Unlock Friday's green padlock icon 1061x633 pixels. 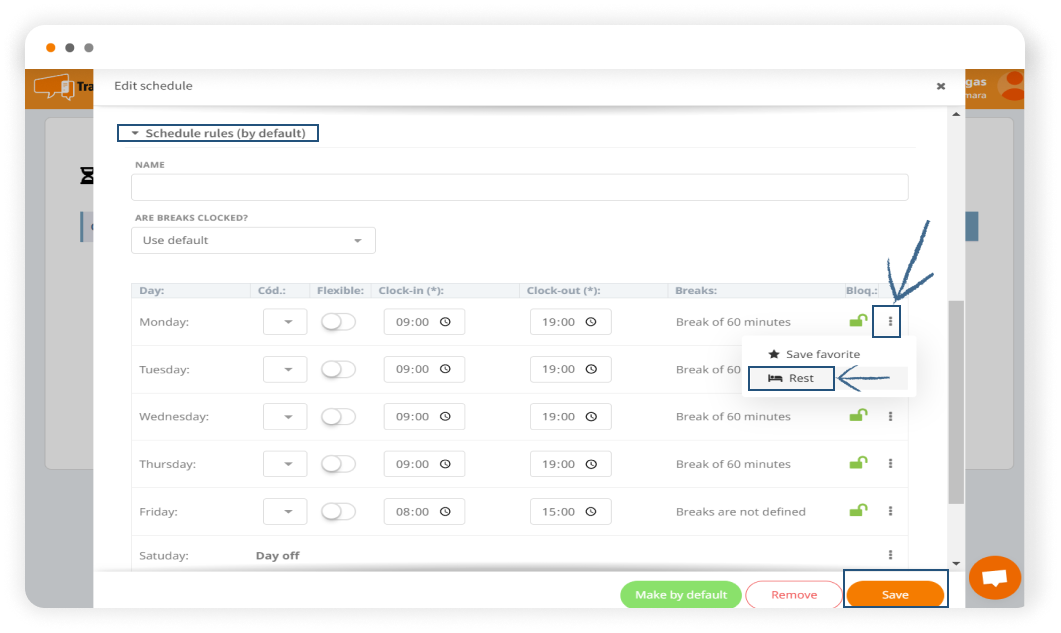pyautogui.click(x=857, y=511)
